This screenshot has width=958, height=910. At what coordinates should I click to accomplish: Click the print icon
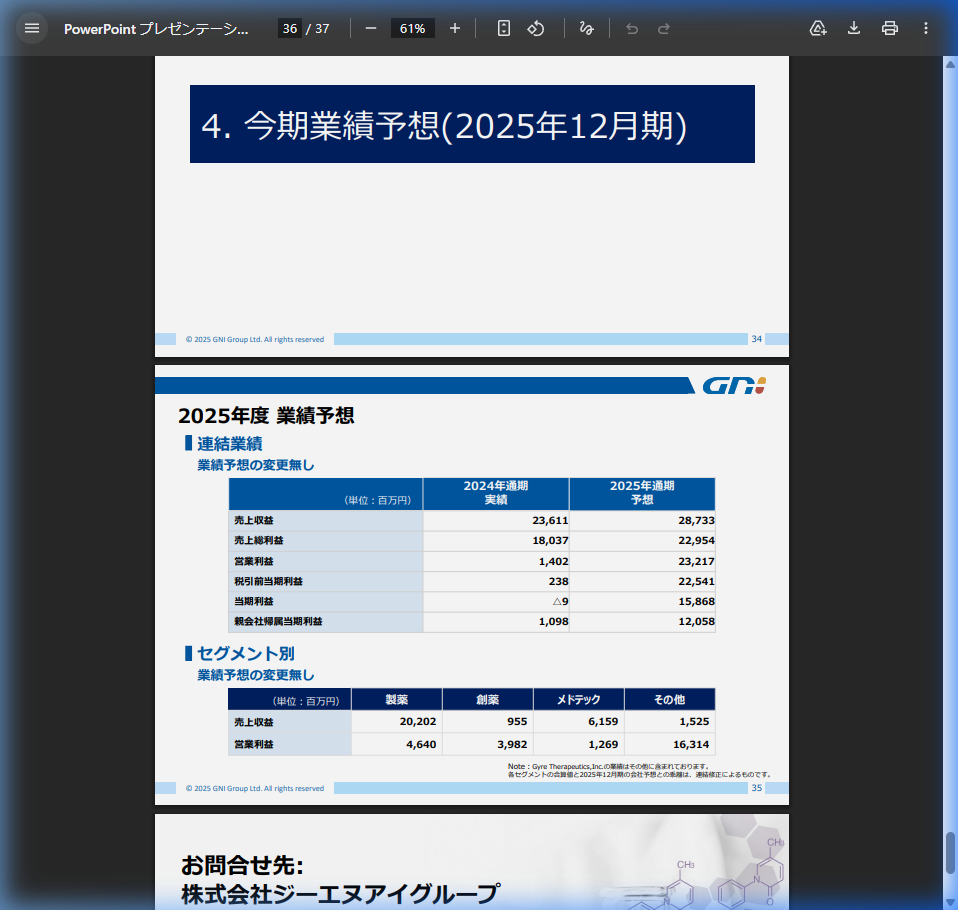[889, 28]
